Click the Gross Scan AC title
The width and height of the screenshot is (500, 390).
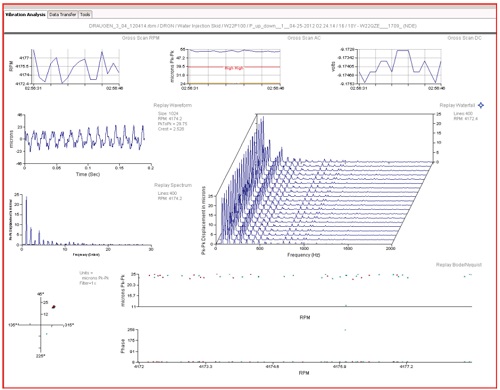(304, 38)
